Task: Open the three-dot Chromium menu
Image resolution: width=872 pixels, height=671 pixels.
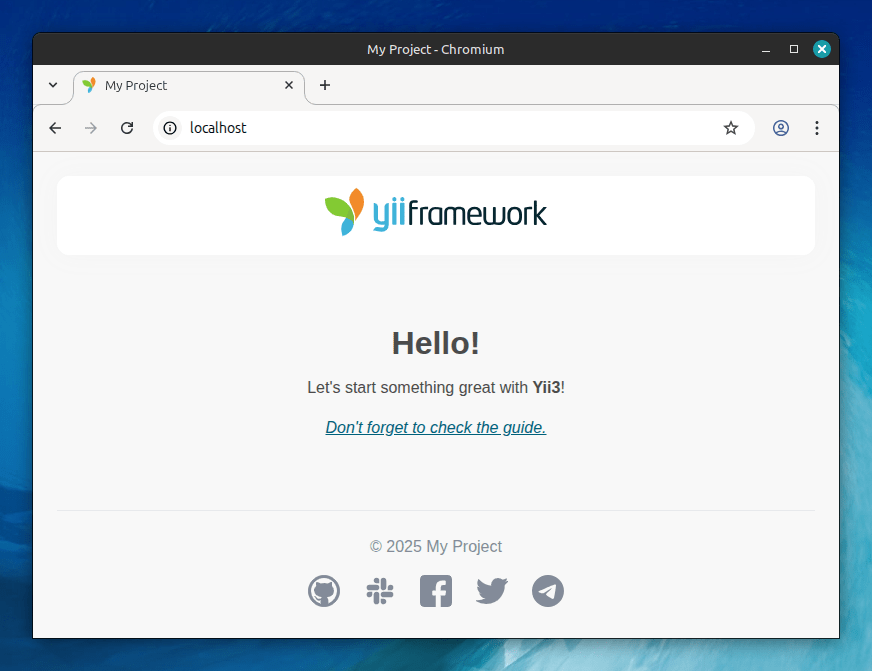Action: coord(817,128)
